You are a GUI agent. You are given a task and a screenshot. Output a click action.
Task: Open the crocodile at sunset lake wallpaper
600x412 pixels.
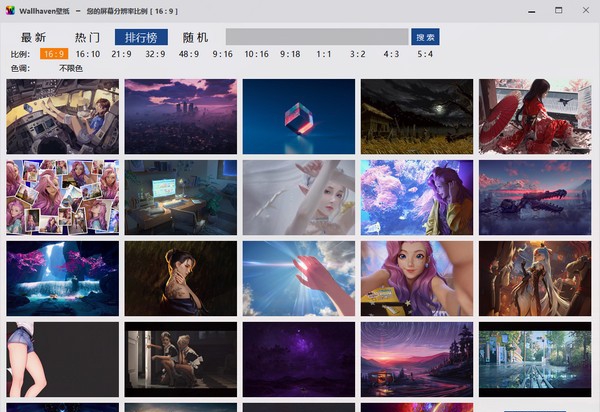pos(535,197)
